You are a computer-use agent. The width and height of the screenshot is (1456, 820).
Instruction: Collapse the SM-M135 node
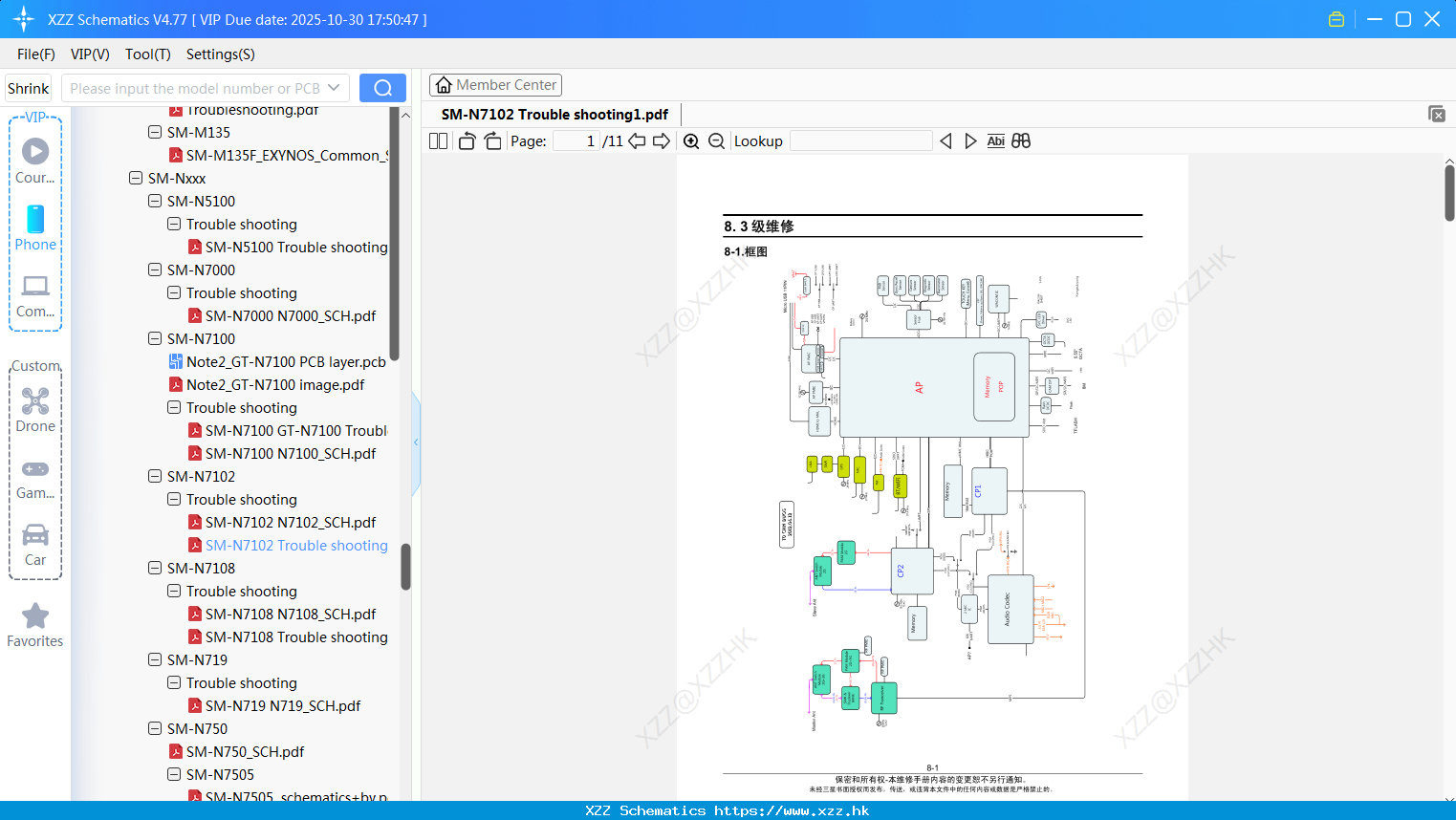(x=155, y=132)
